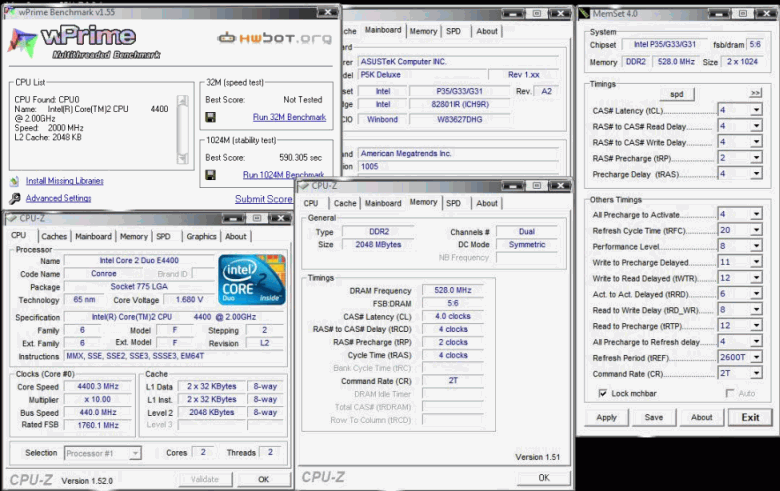The width and height of the screenshot is (780, 491).
Task: Click the About button in MemSet
Action: pos(701,418)
